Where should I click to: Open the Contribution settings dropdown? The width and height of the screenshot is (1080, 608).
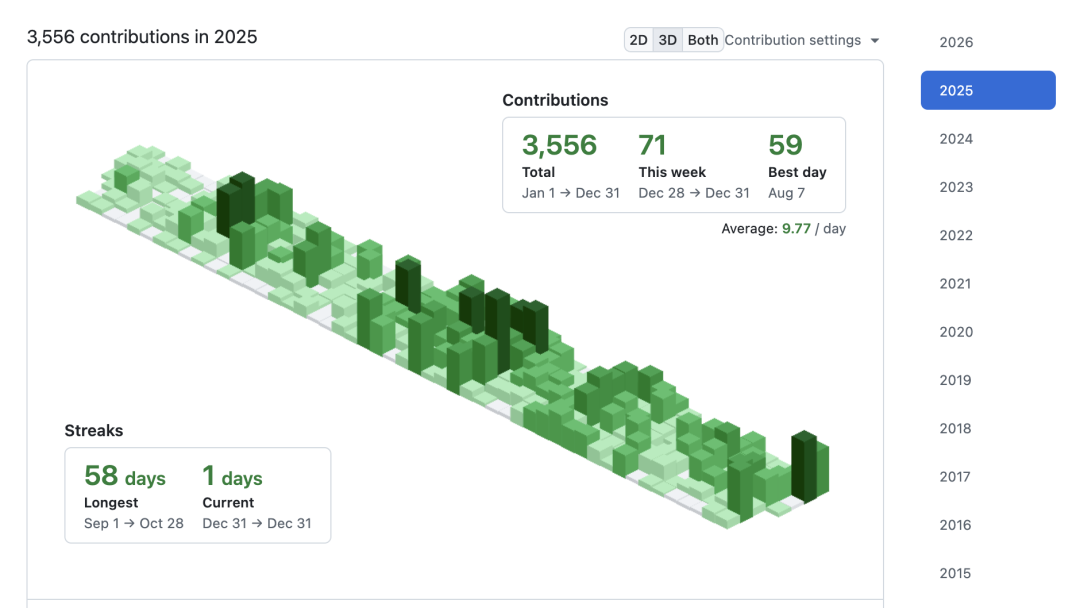pos(802,40)
